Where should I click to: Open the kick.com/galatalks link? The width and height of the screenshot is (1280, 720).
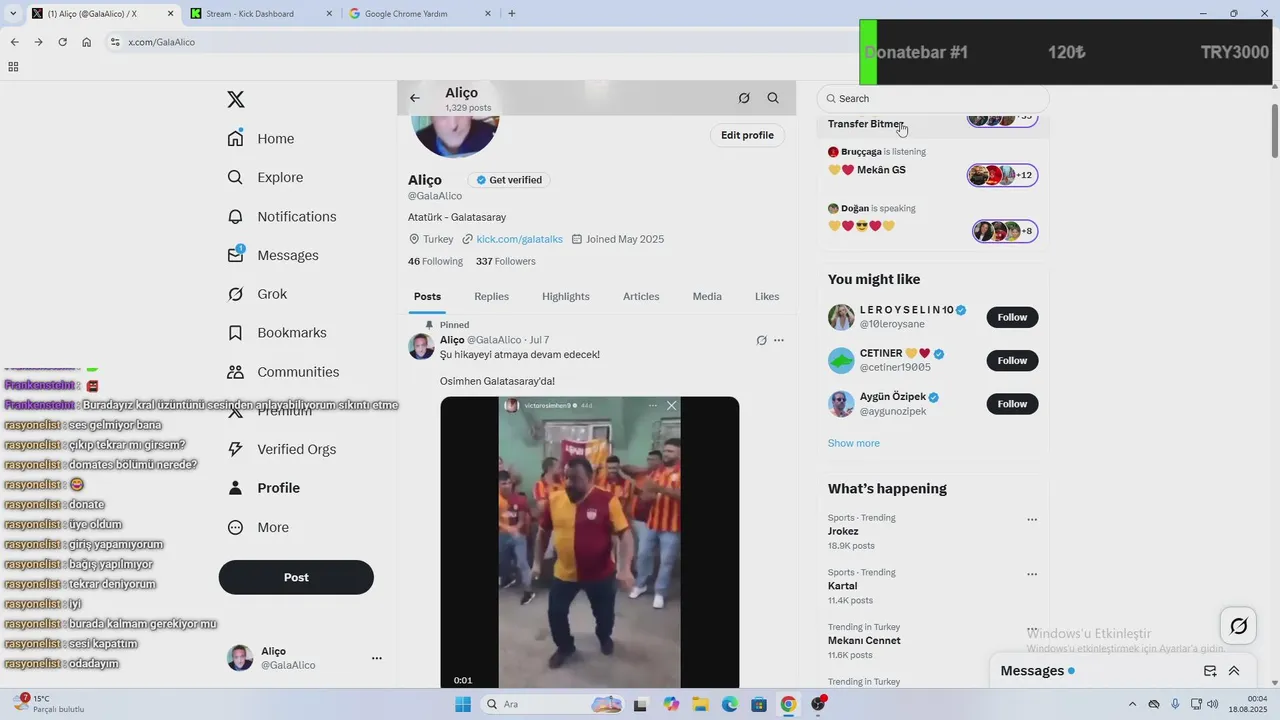point(520,239)
